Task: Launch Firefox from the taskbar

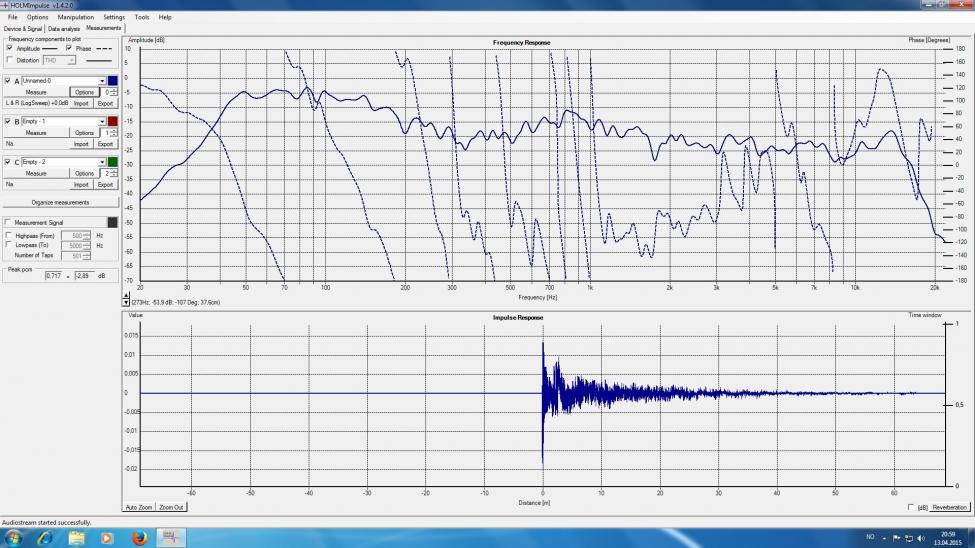Action: [139, 538]
